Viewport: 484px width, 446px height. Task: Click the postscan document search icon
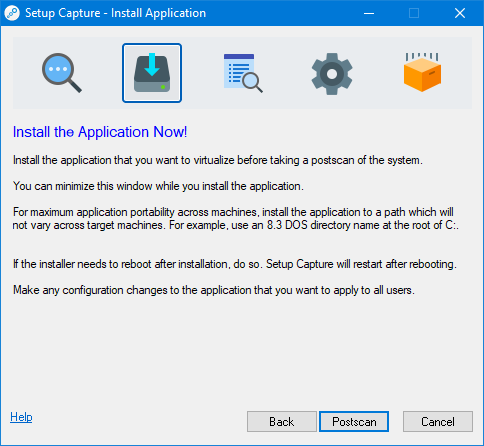[x=243, y=73]
